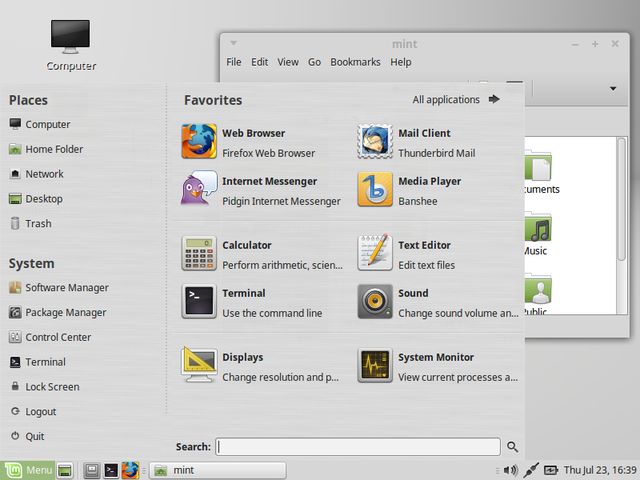This screenshot has height=480, width=640.
Task: Open the Calculator application
Action: coord(261,254)
